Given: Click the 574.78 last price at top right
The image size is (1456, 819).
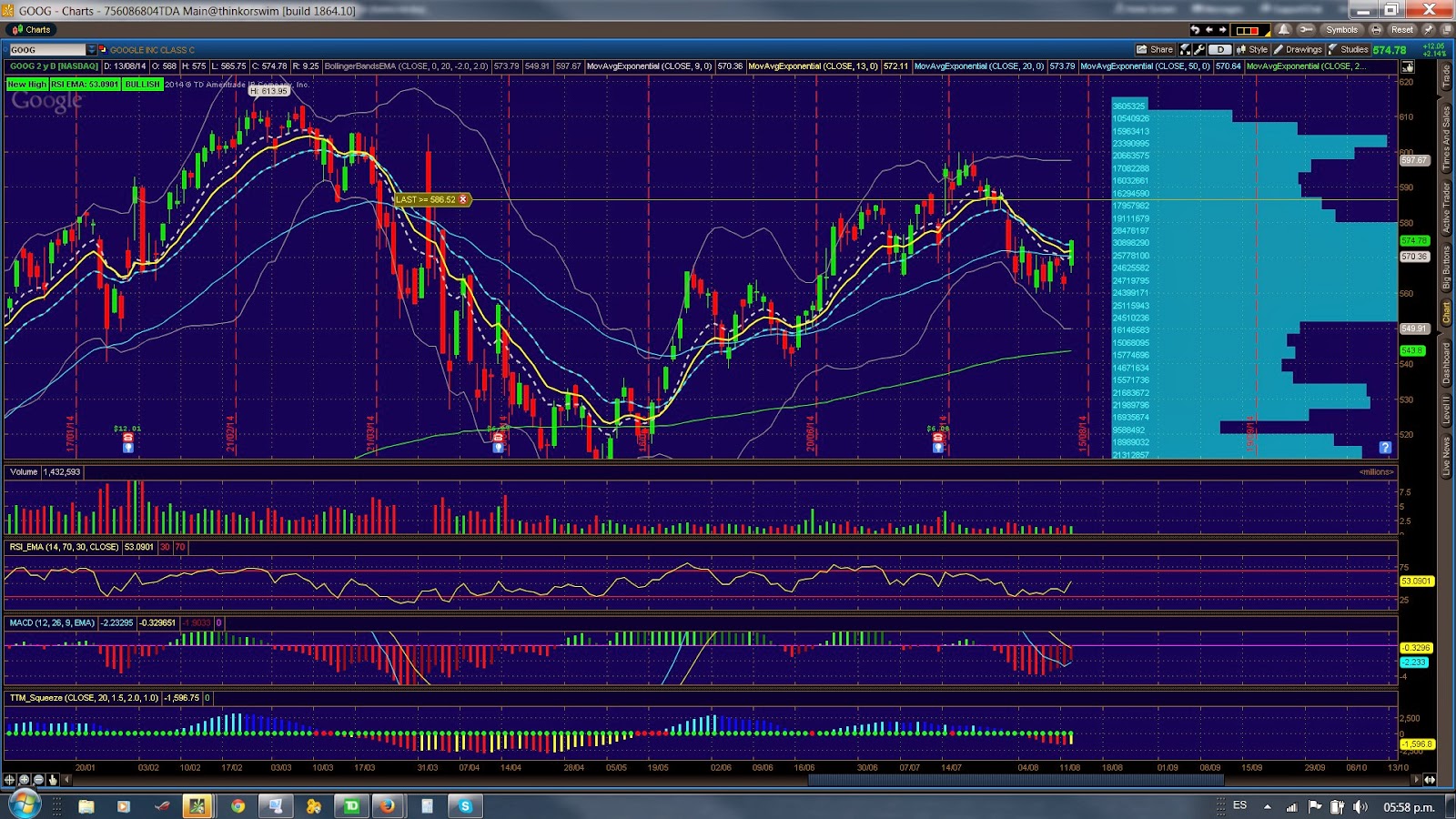Looking at the screenshot, I should (x=1390, y=50).
